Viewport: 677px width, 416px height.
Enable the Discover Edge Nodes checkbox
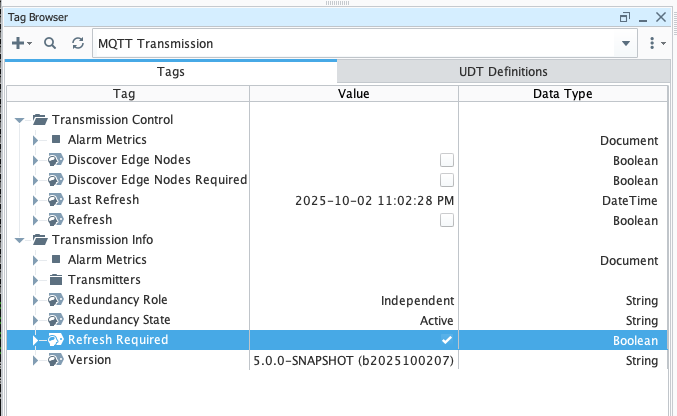447,160
